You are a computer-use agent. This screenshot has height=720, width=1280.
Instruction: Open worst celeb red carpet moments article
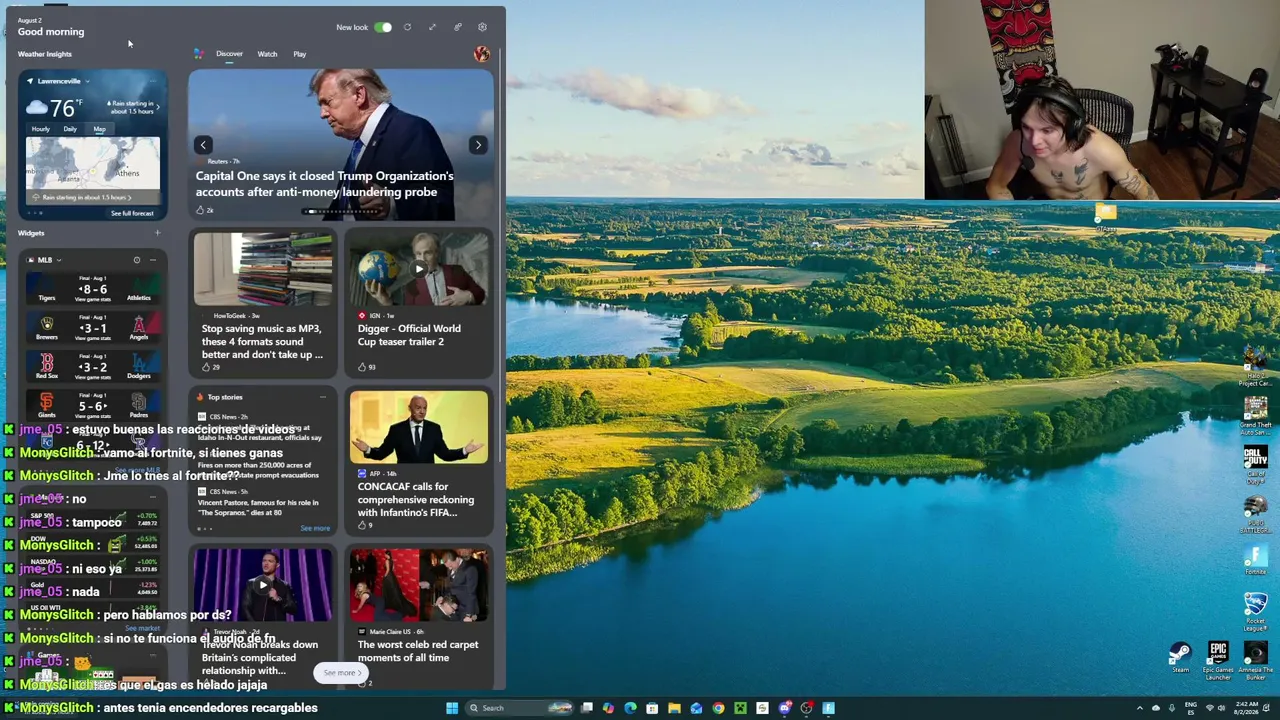pos(418,651)
